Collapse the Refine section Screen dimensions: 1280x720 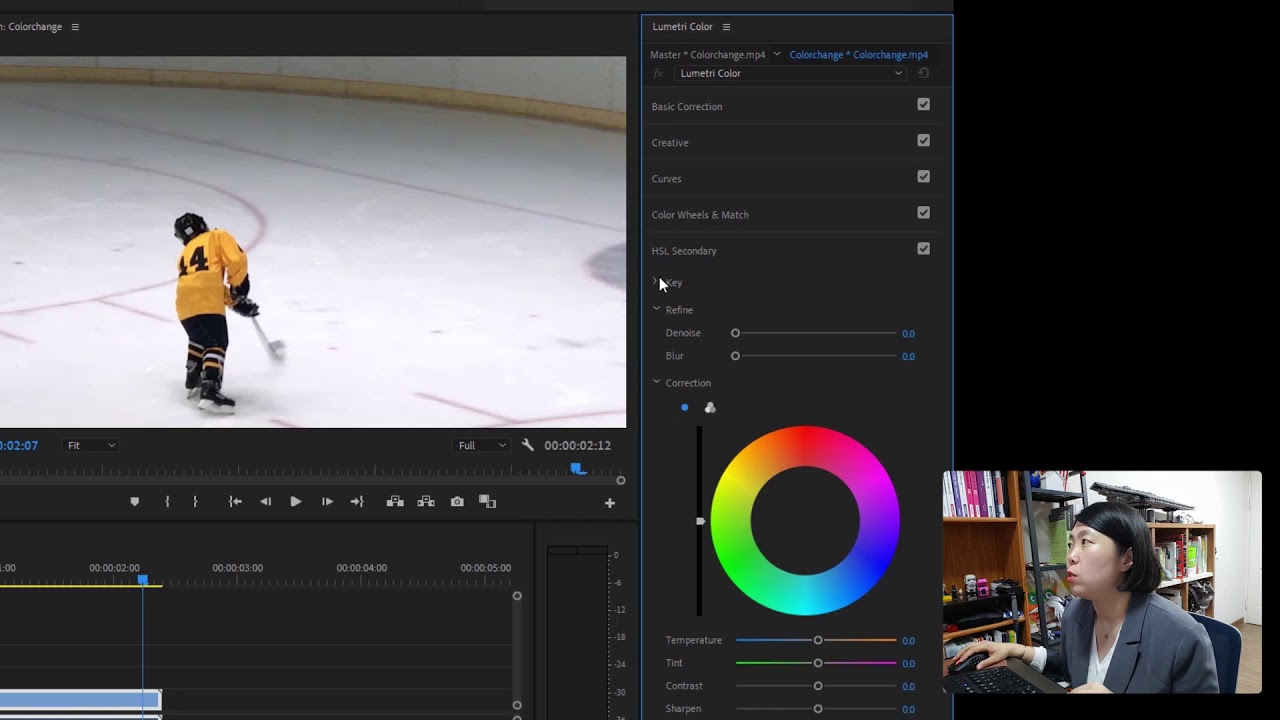(657, 309)
